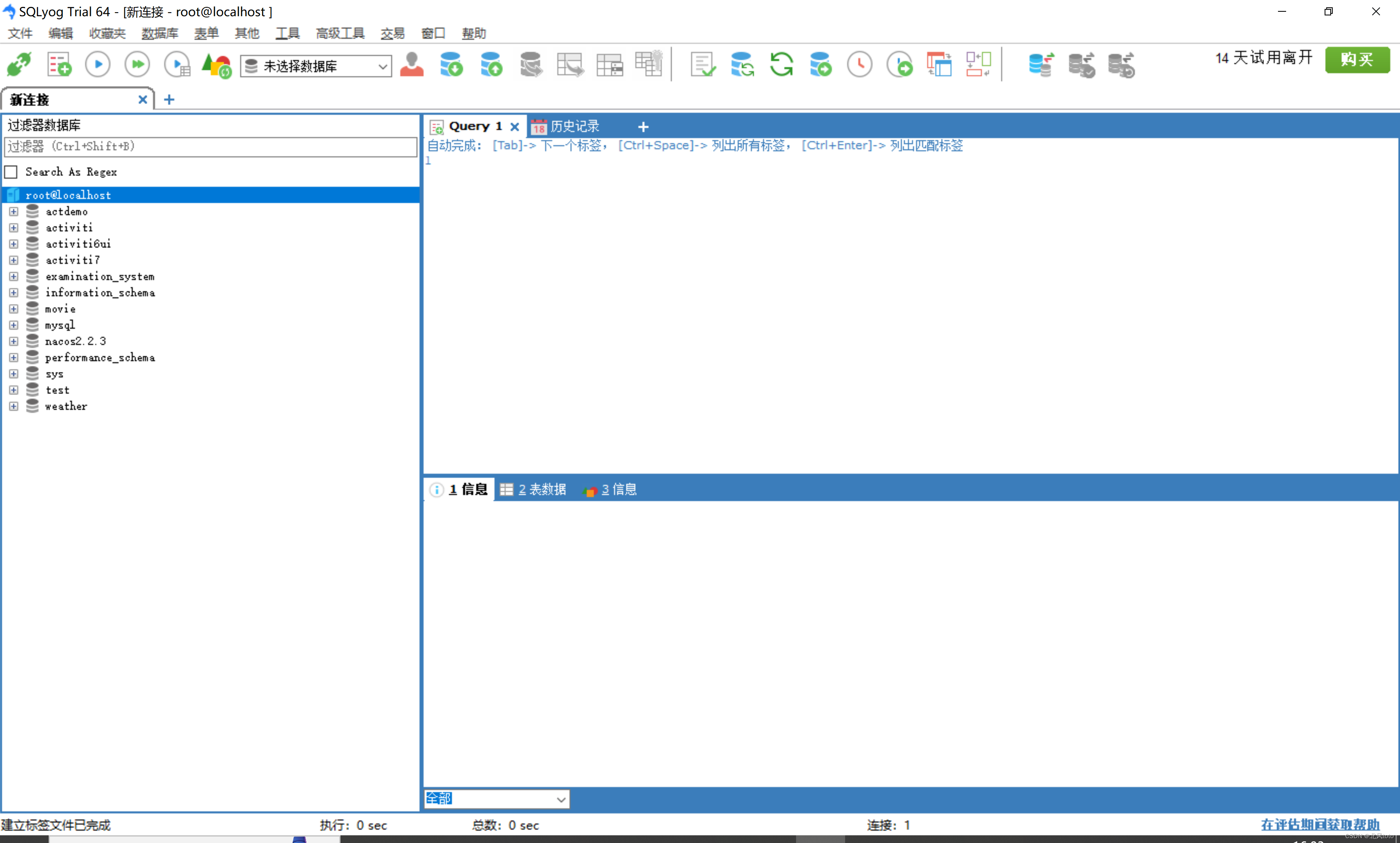This screenshot has height=843, width=1400.
Task: Expand the examination_system database node
Action: (x=14, y=277)
